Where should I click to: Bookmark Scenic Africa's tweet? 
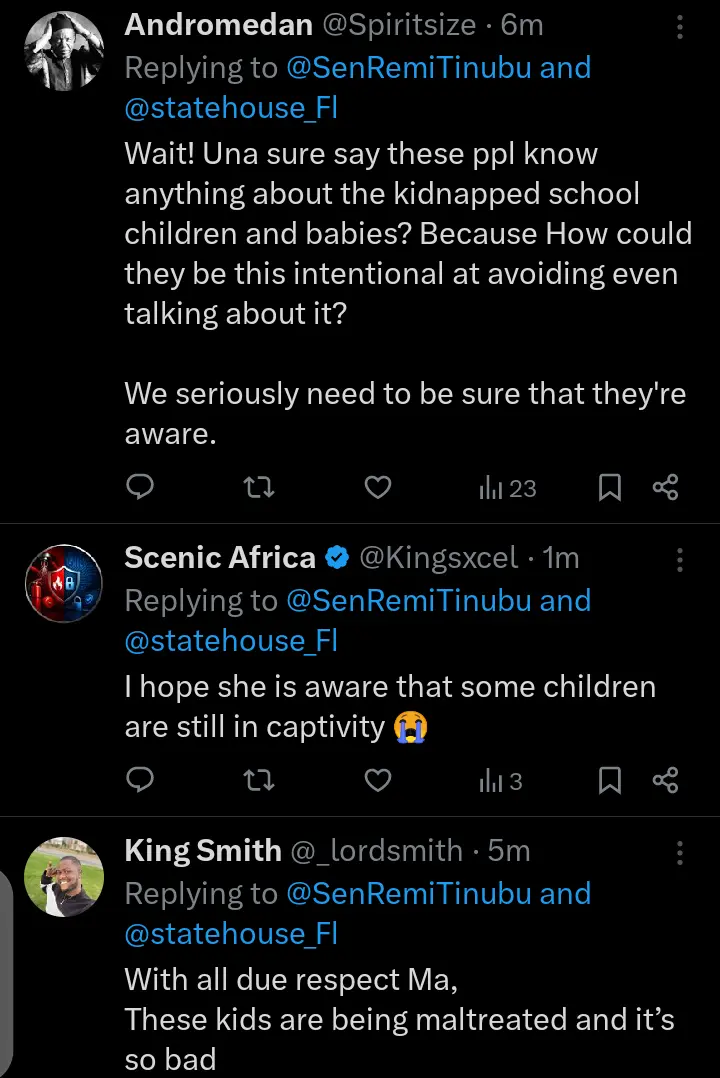click(610, 780)
